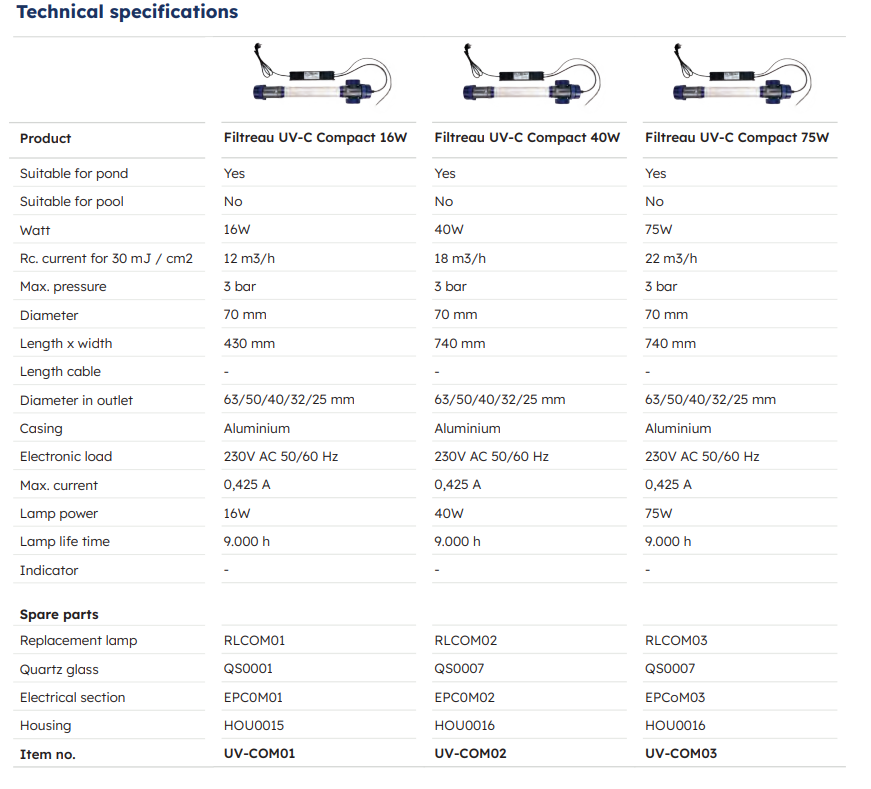Select the Technical specifications heading
This screenshot has width=871, height=789.
(x=127, y=12)
